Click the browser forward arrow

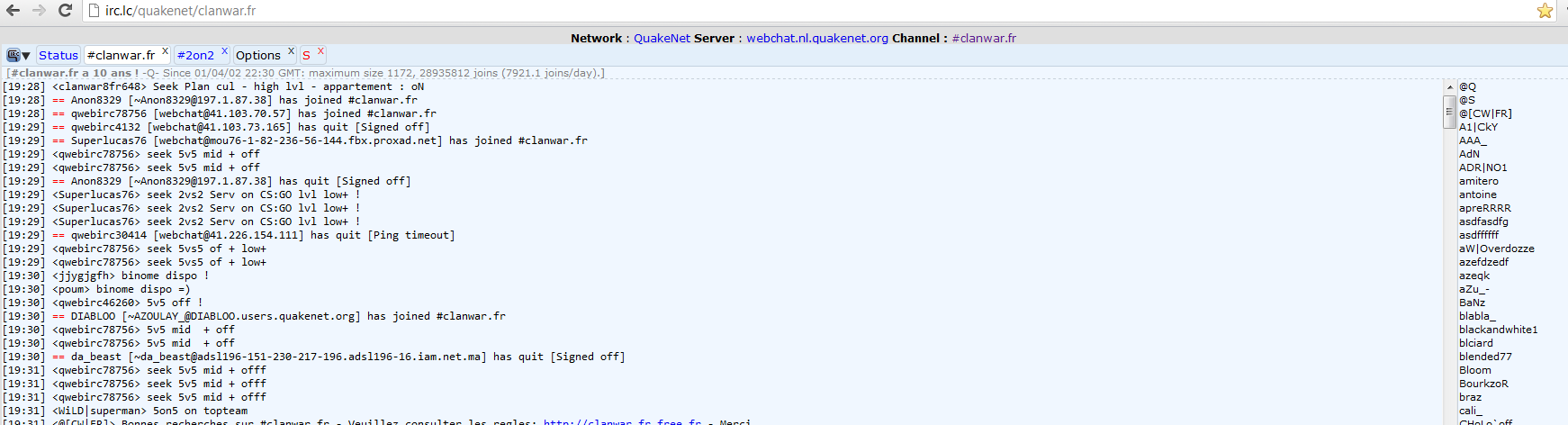(x=39, y=11)
